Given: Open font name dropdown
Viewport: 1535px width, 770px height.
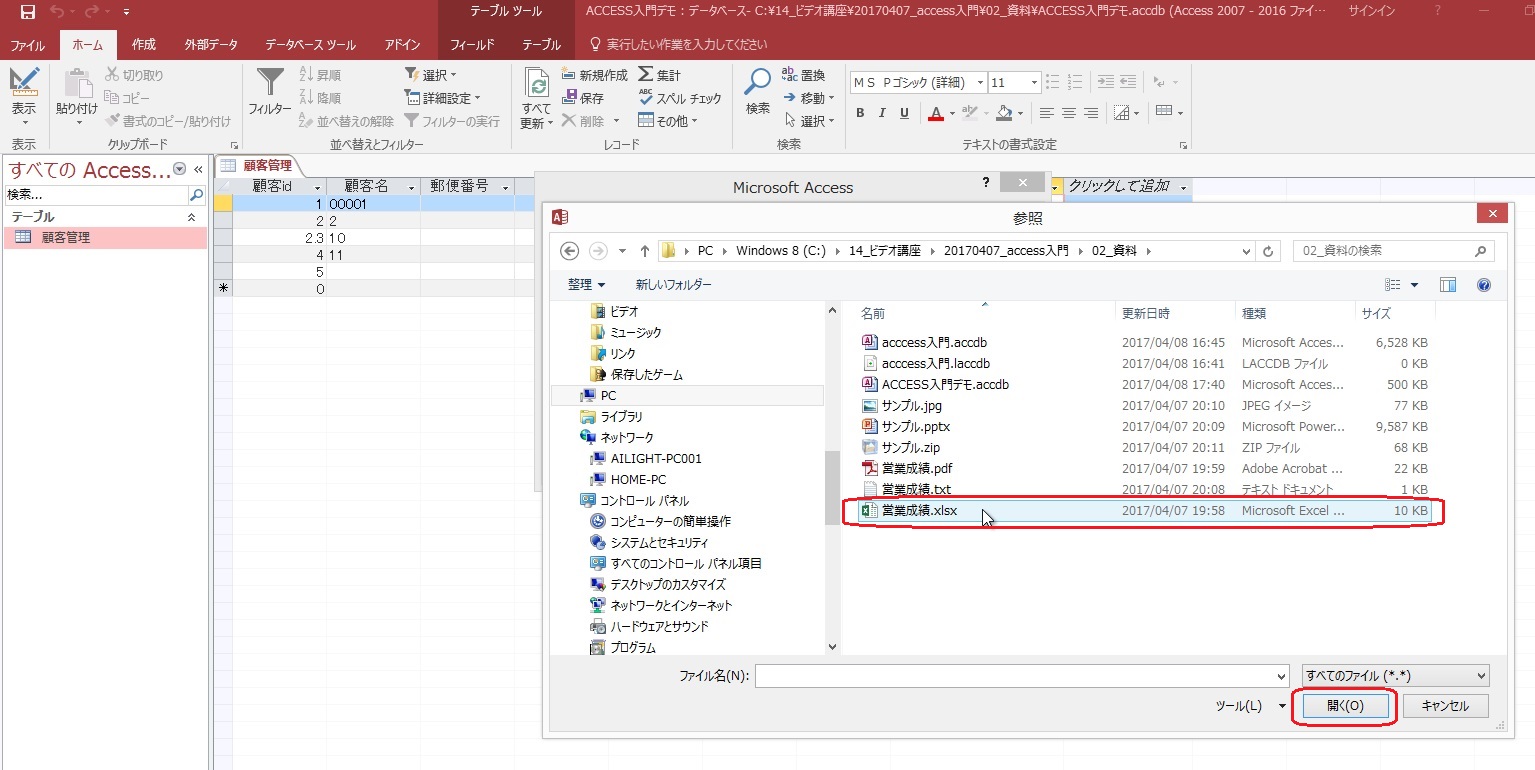Looking at the screenshot, I should pos(980,83).
